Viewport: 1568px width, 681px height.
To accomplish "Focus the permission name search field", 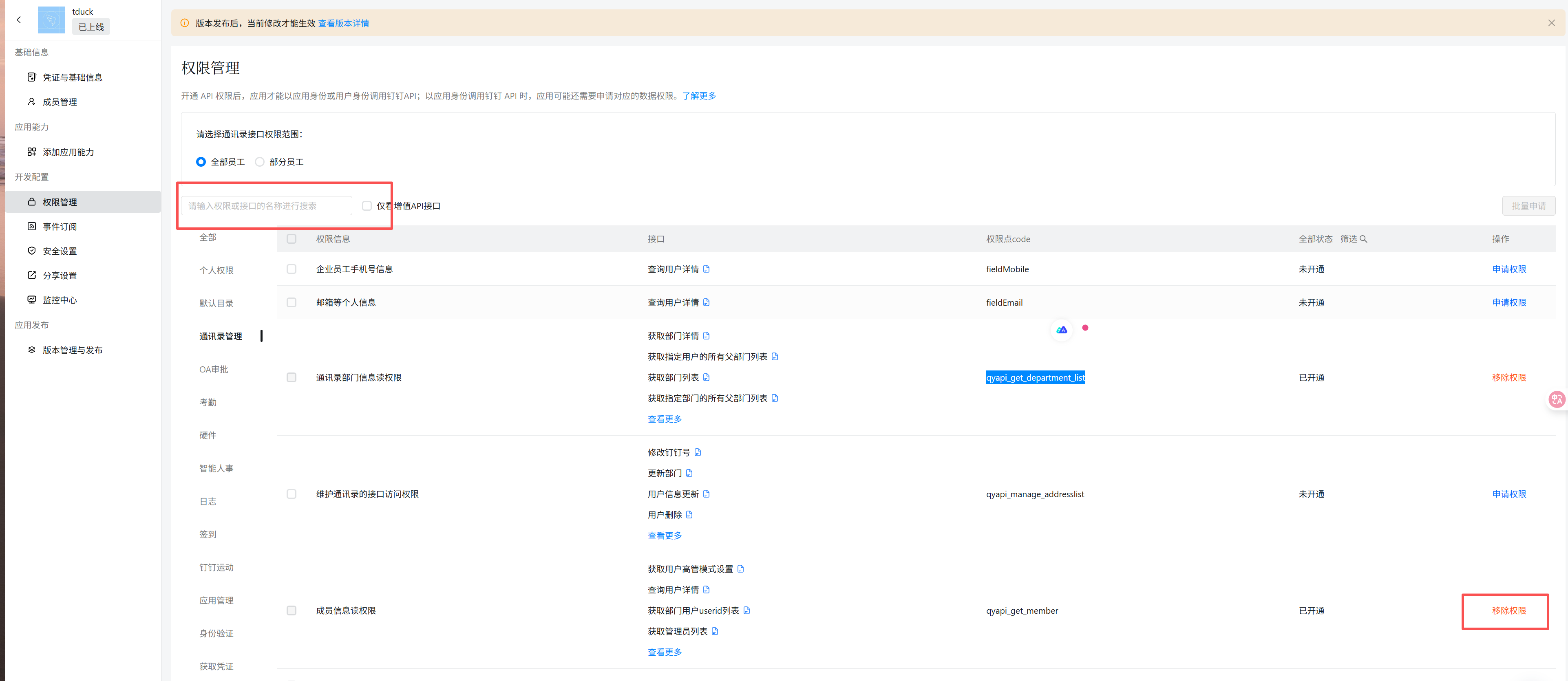I will coord(267,206).
